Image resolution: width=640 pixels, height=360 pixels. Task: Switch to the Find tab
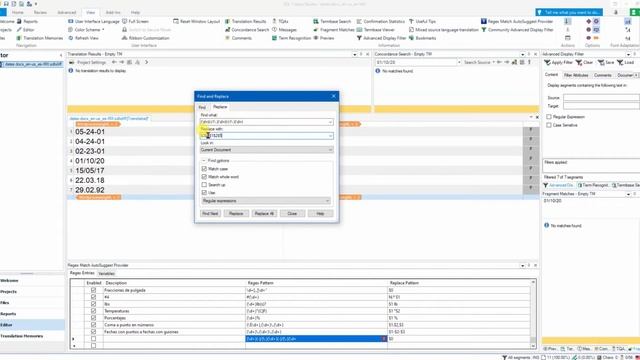click(202, 107)
